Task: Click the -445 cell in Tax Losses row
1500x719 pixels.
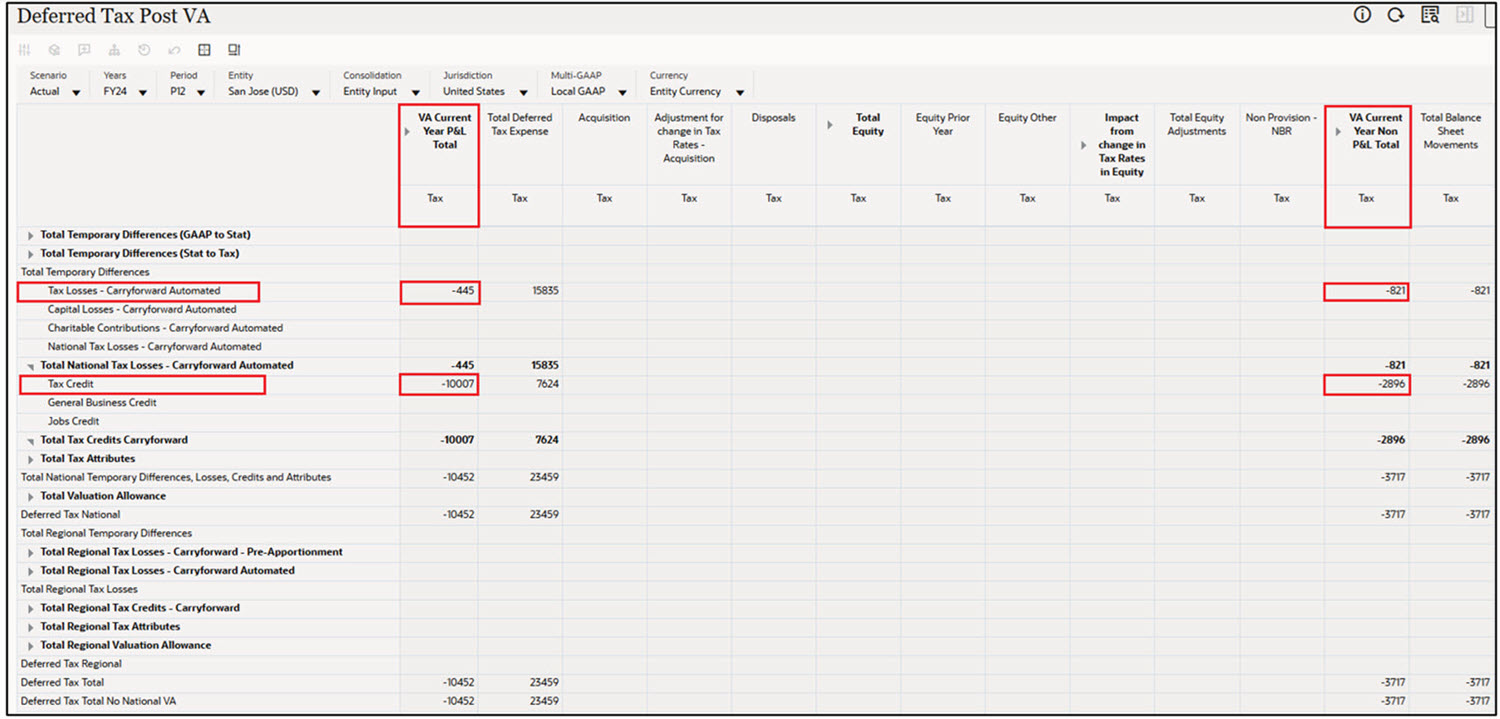Action: pos(439,291)
